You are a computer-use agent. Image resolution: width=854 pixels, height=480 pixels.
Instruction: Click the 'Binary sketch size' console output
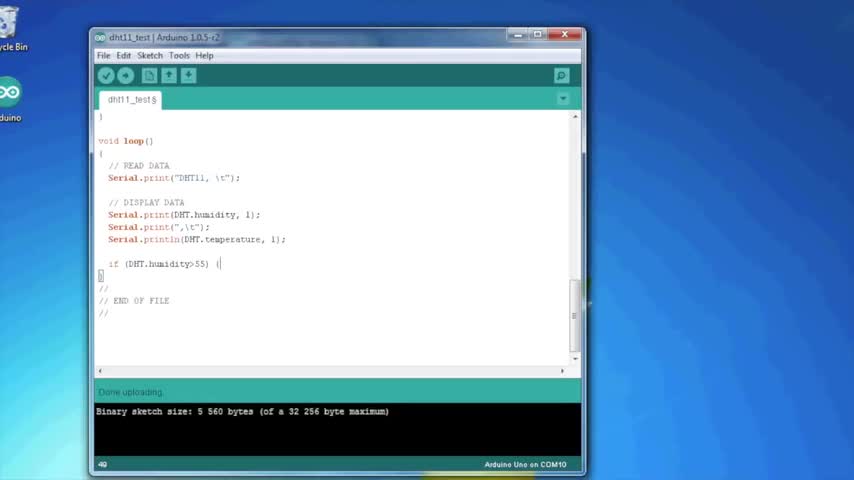point(242,412)
